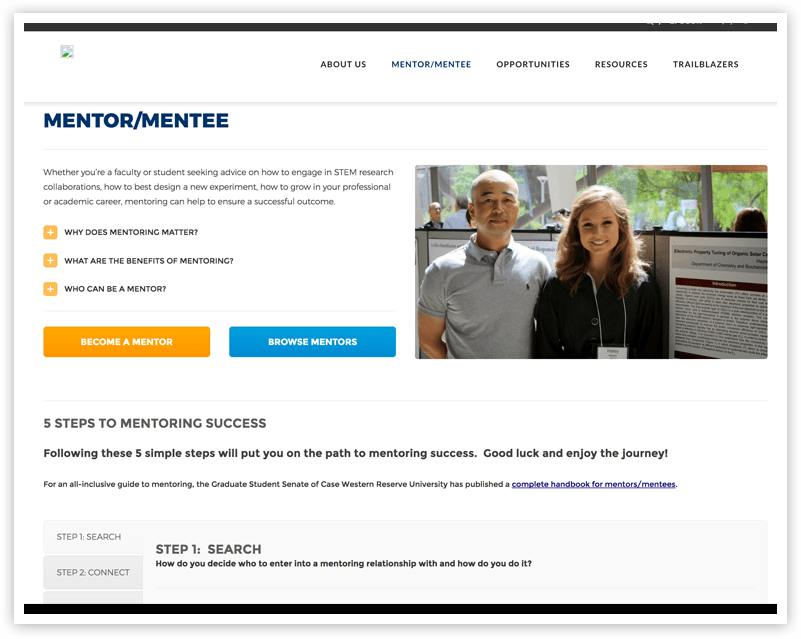Click the Mentor/Mentee page heading
The width and height of the screenshot is (801, 639).
[x=136, y=121]
